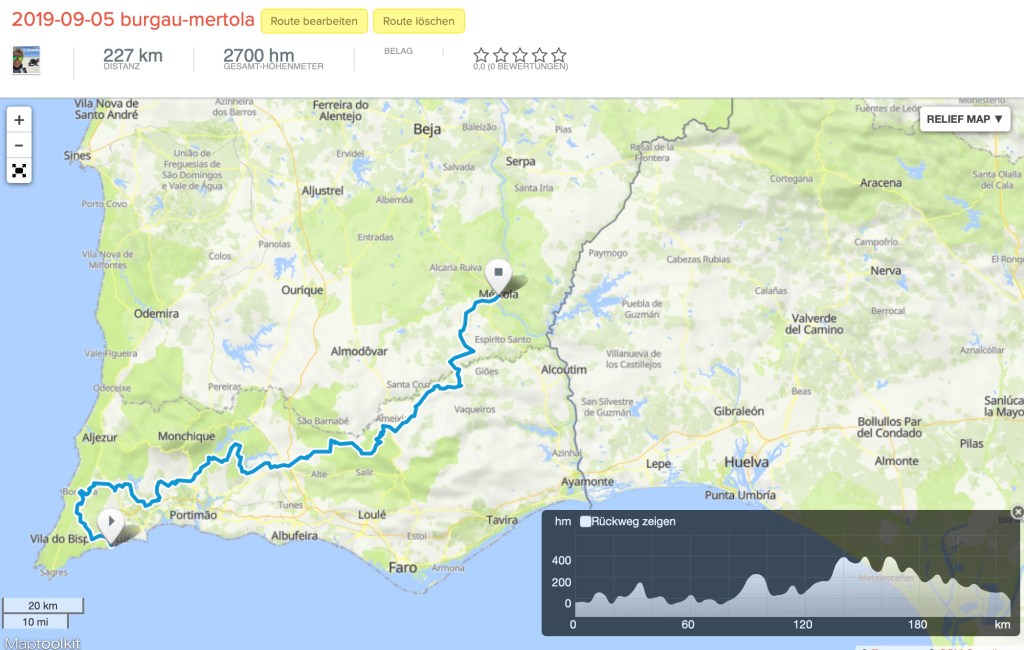Click the route start play marker
The width and height of the screenshot is (1024, 650).
coord(110,520)
